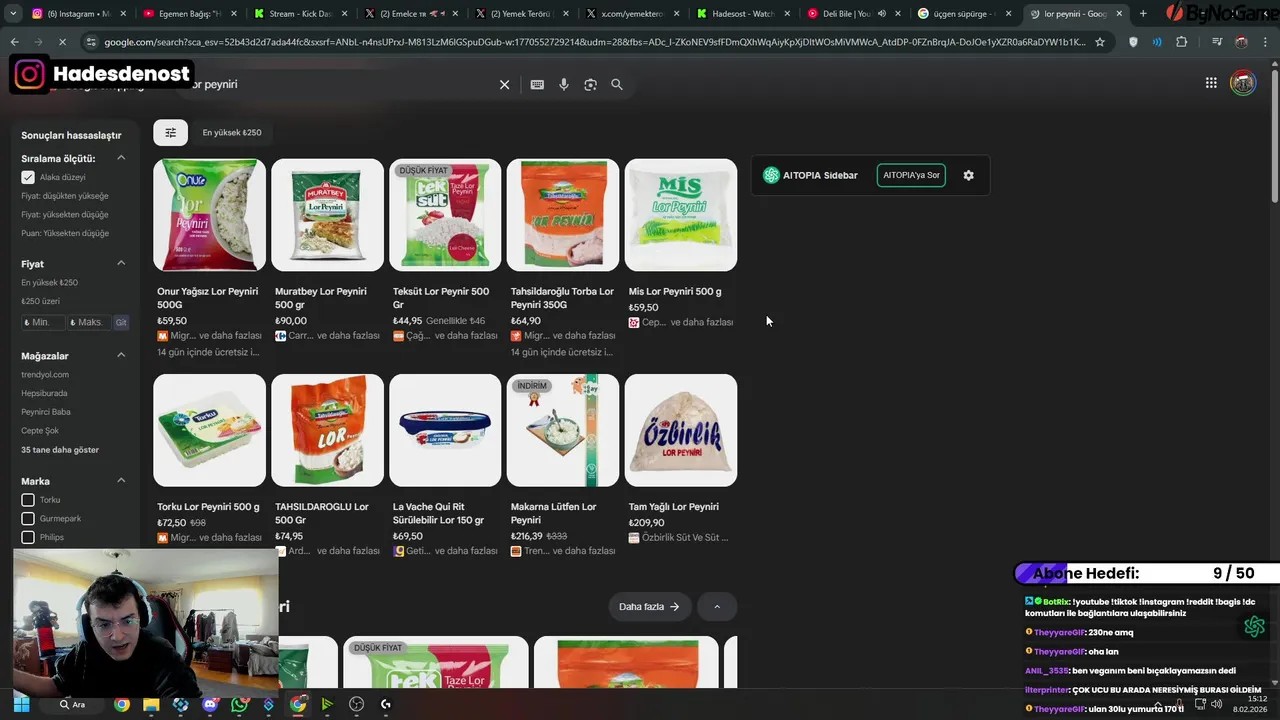Open the filters toggle button above results

tap(170, 132)
